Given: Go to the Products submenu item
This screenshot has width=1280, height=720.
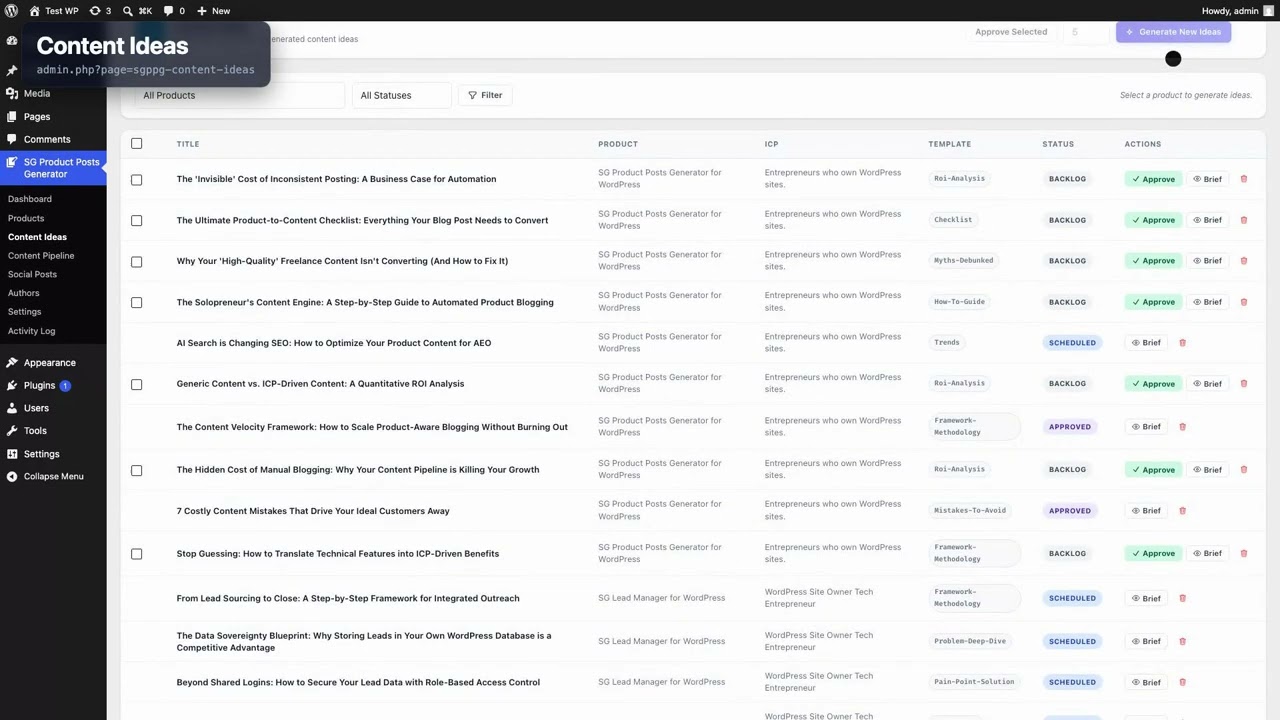Looking at the screenshot, I should 26,218.
